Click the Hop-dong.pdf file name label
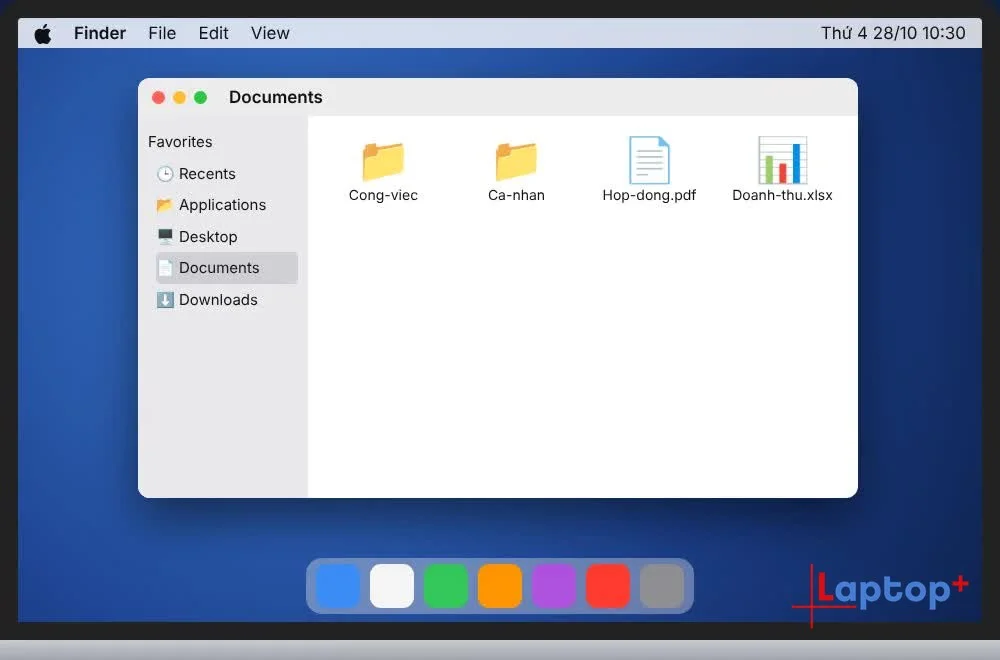The height and width of the screenshot is (660, 1000). (x=649, y=195)
